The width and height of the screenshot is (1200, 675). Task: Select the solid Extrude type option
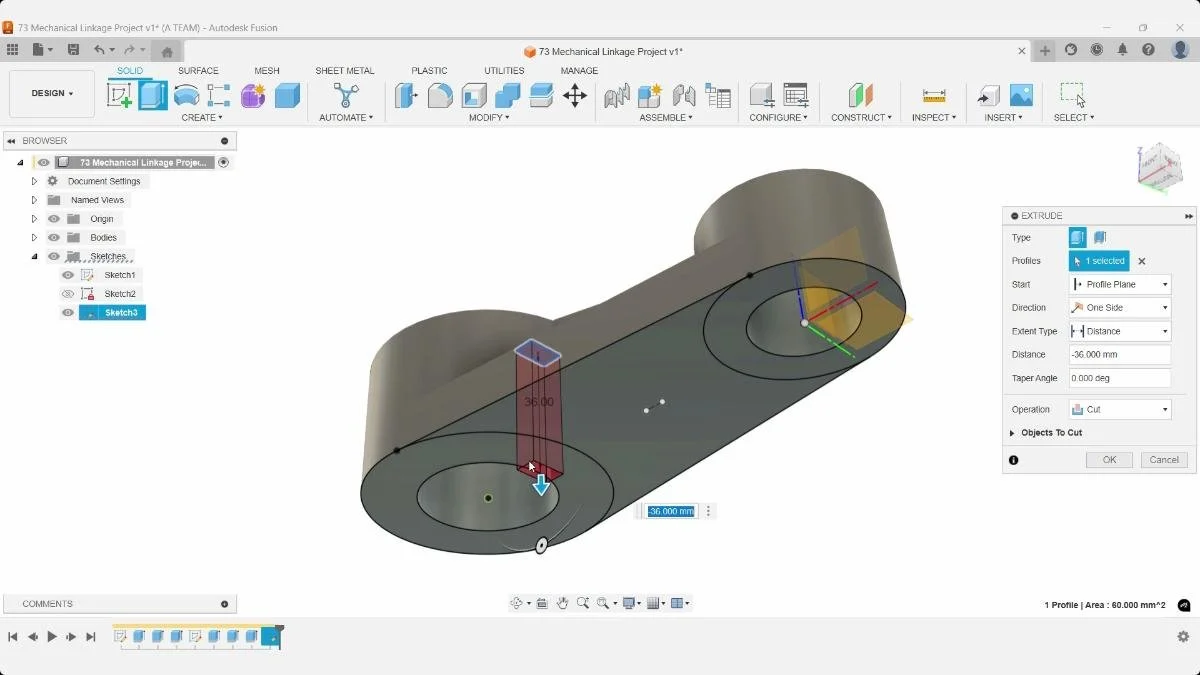pos(1077,238)
